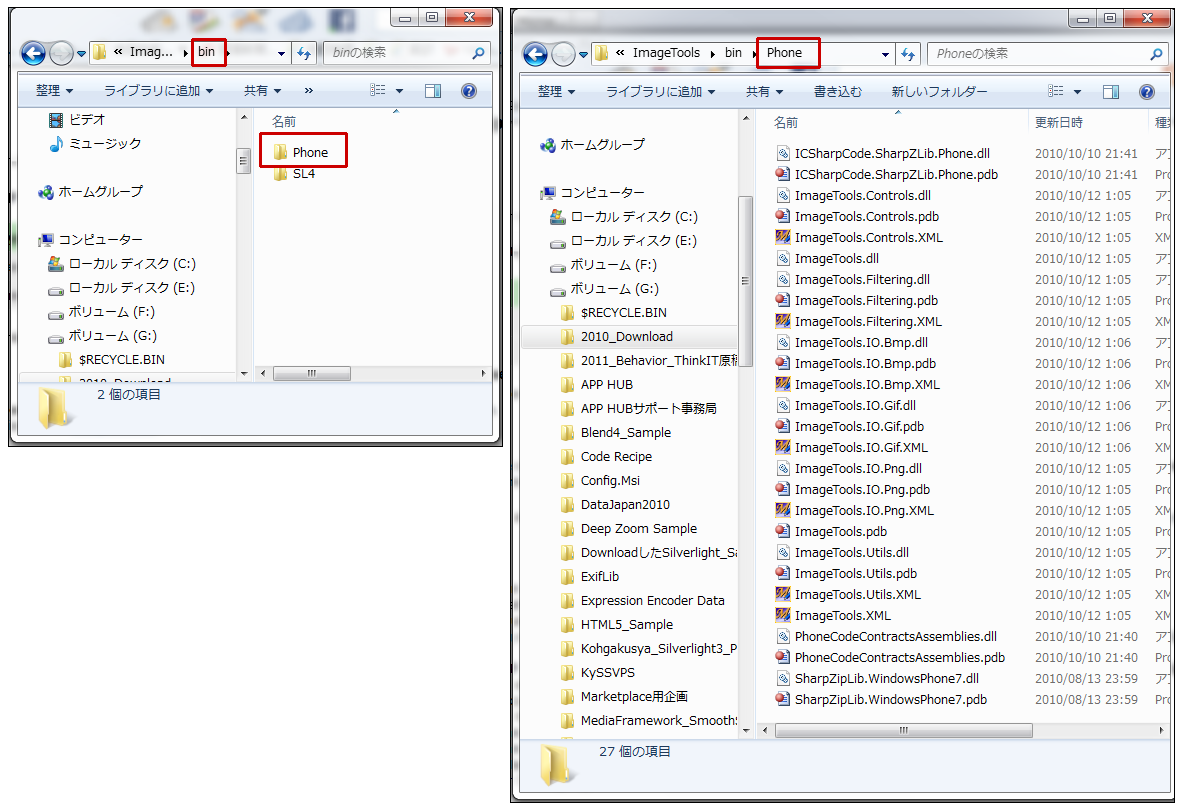Select Code Recipe folder in navigation tree

coord(606,457)
